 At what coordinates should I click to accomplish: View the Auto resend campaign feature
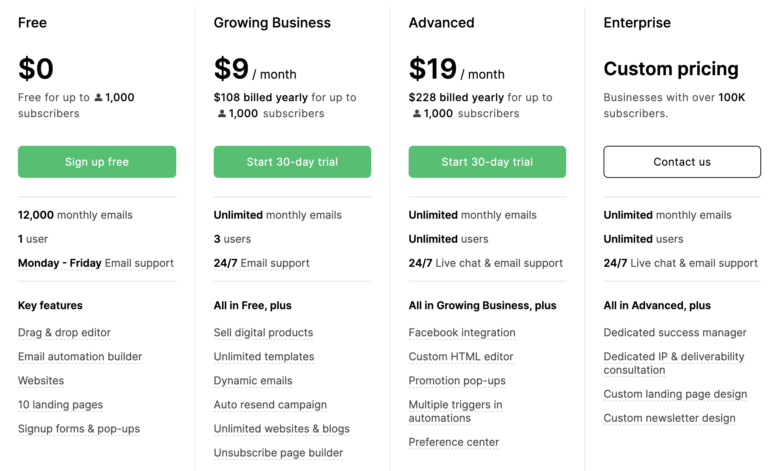[x=270, y=405]
